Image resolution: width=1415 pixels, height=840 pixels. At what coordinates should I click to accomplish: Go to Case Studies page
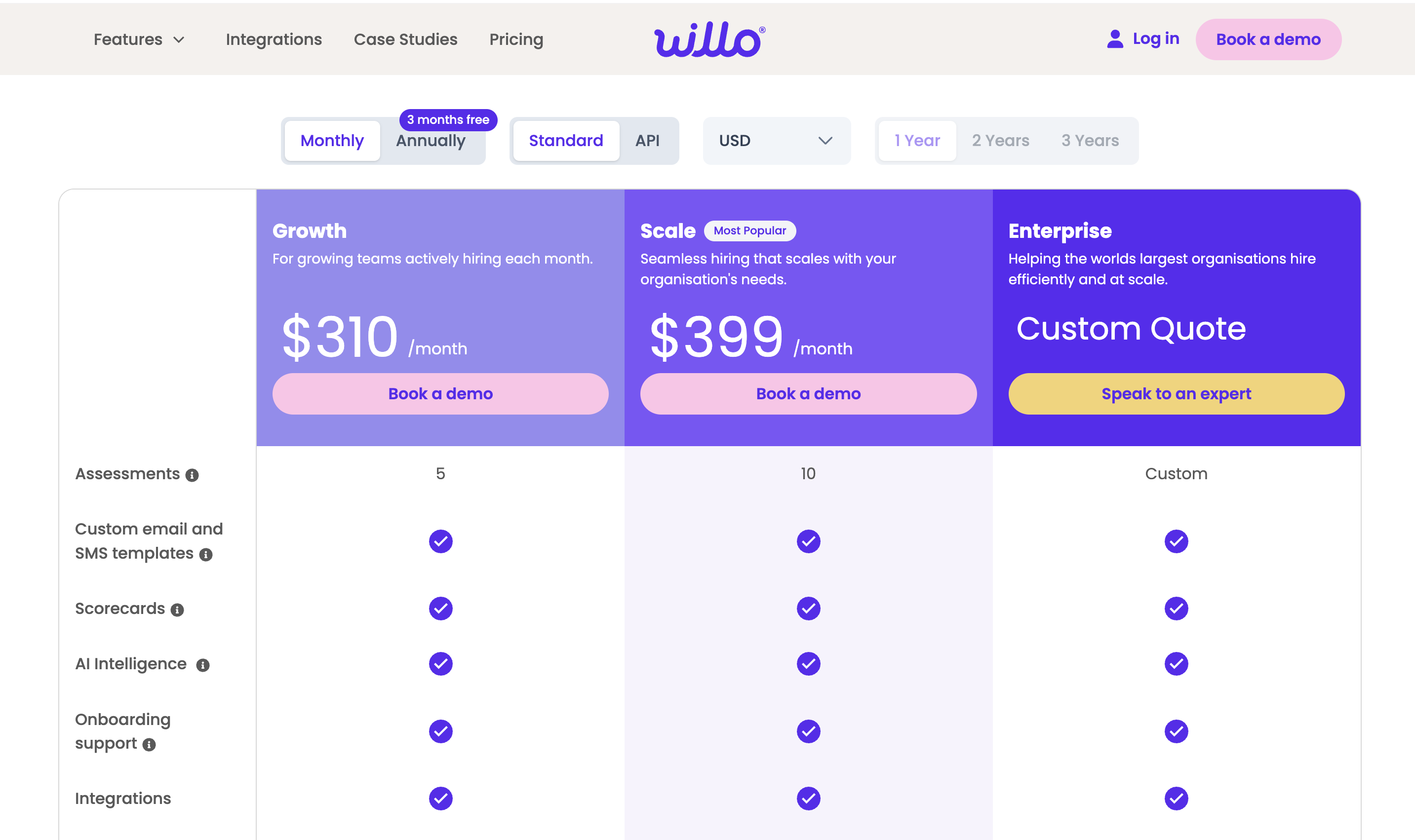405,39
